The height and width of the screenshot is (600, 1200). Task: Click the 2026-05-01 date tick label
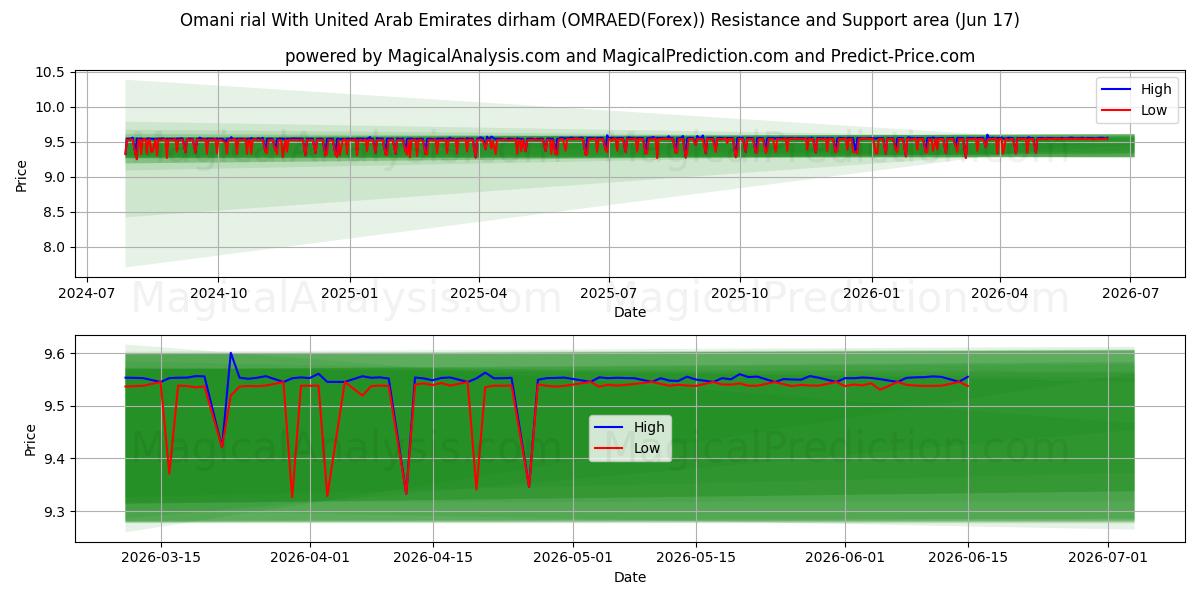(x=573, y=557)
